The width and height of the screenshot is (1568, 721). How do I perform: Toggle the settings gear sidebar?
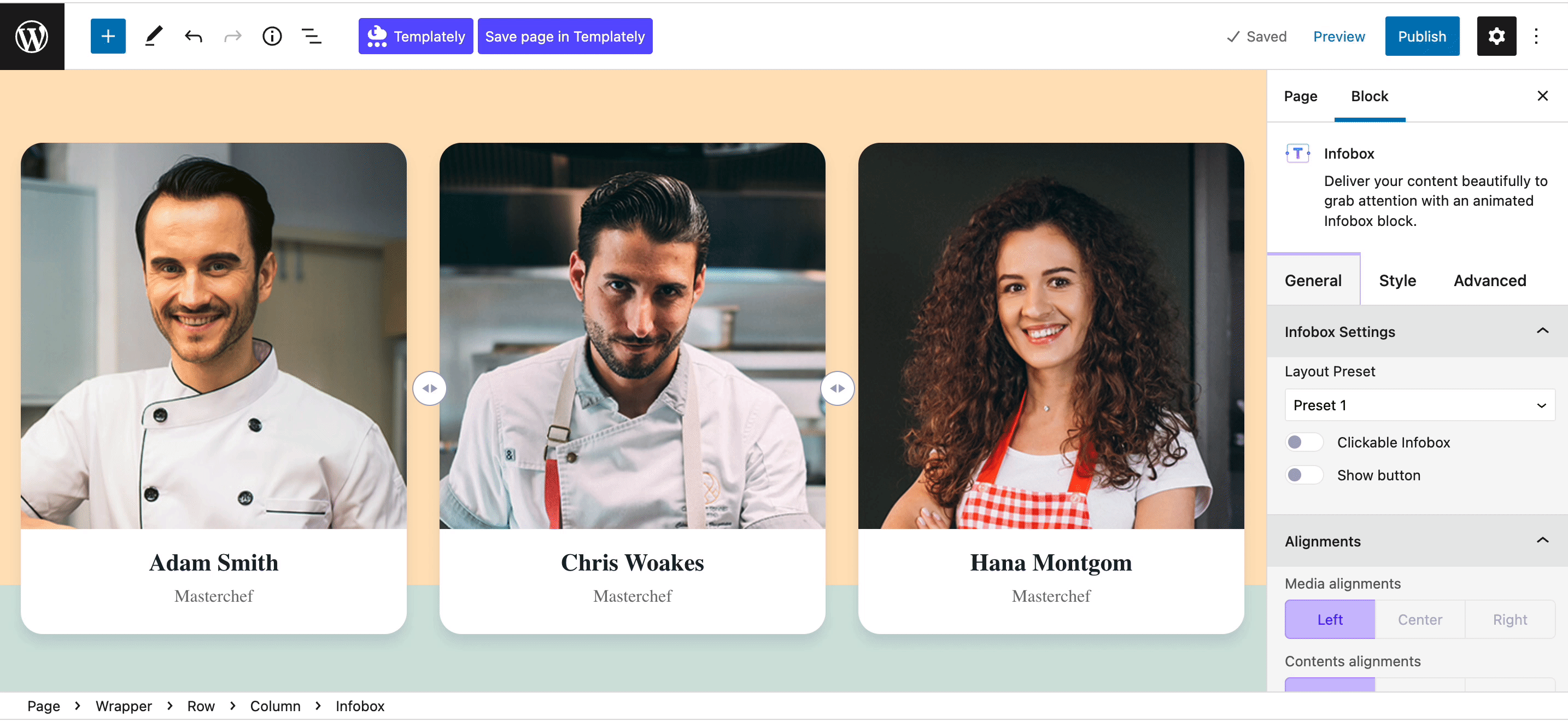pos(1496,36)
